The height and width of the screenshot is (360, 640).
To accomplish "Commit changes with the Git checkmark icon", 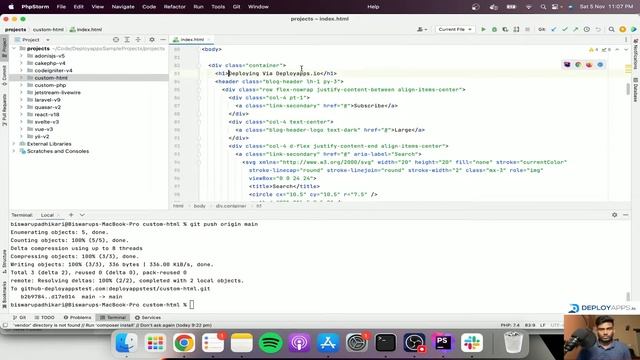I will tap(565, 29).
